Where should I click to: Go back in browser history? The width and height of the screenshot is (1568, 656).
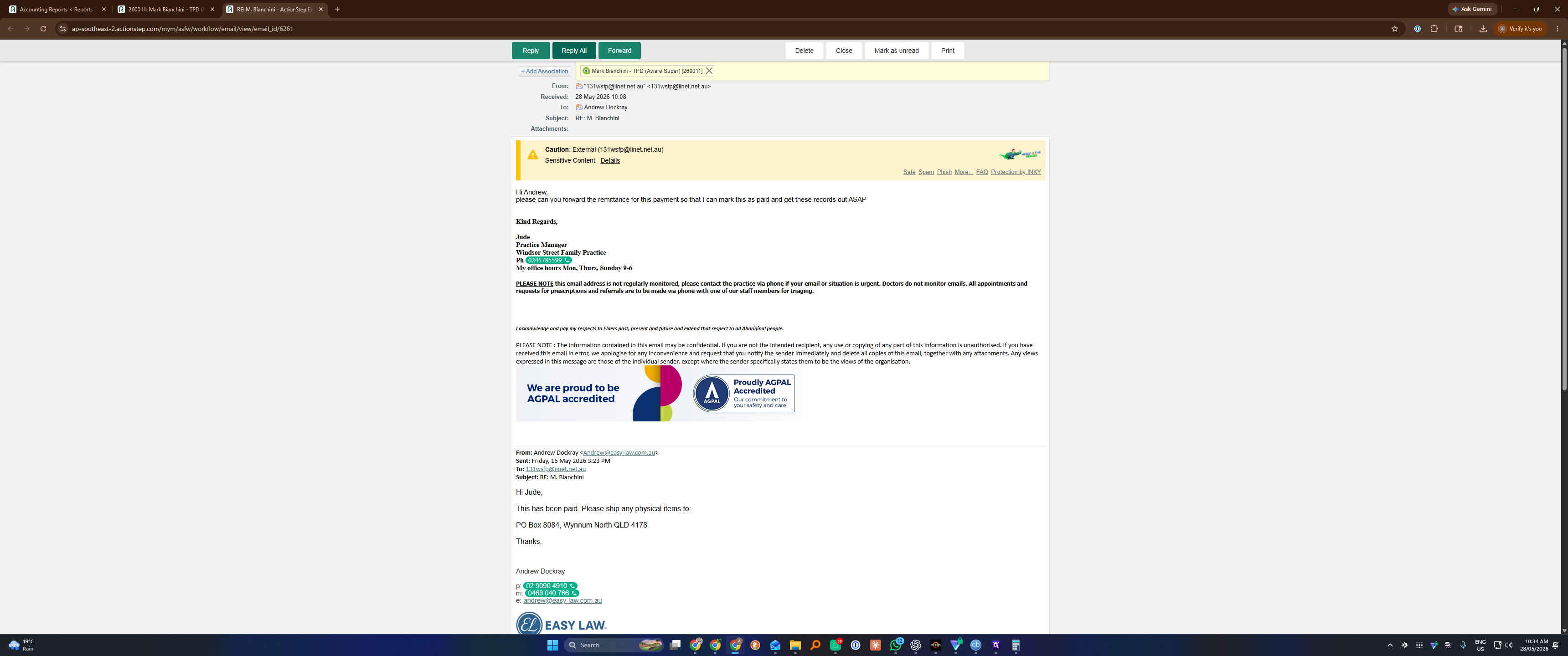click(x=10, y=29)
